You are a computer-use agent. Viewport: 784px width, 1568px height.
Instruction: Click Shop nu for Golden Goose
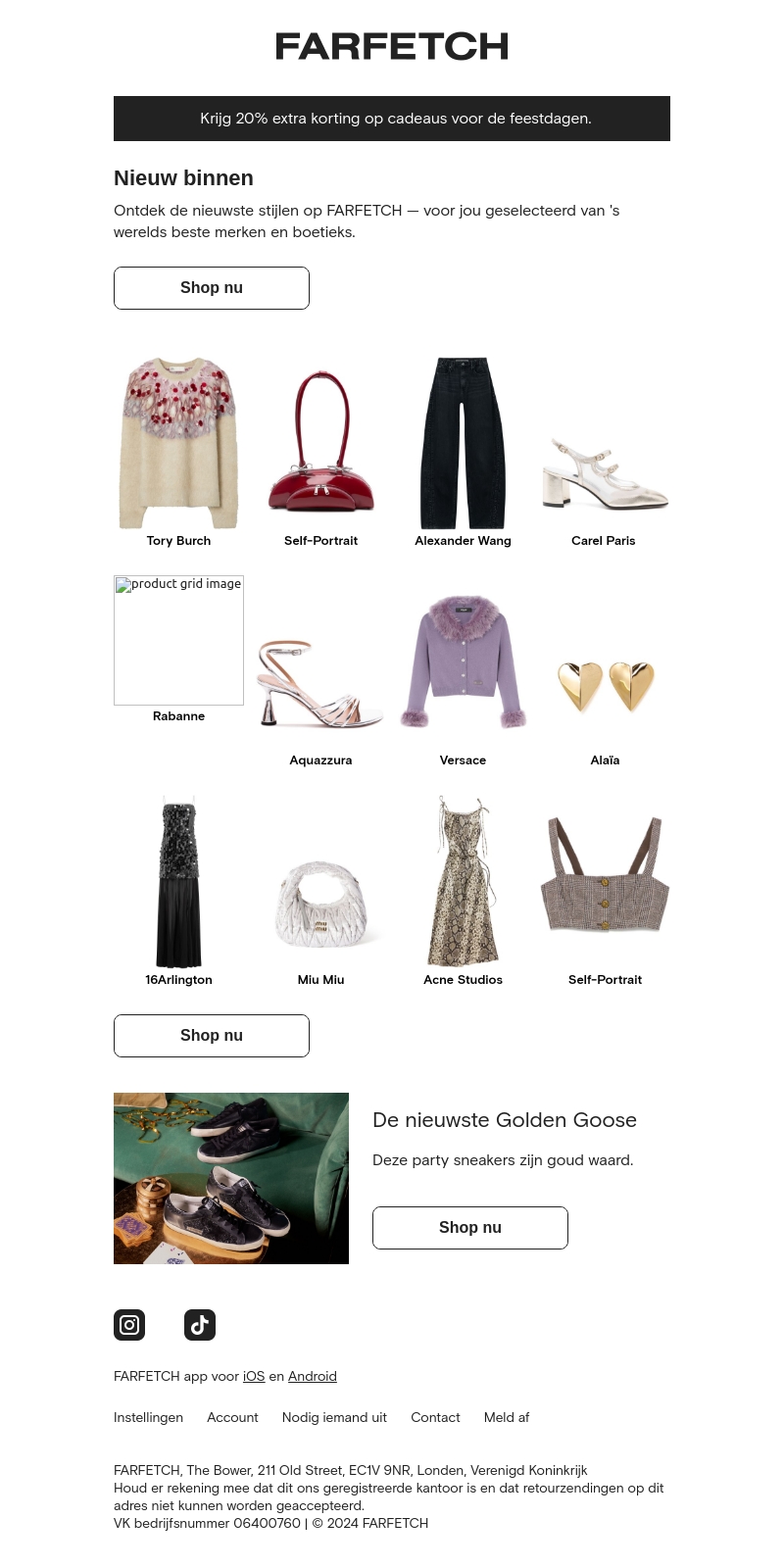[470, 1228]
